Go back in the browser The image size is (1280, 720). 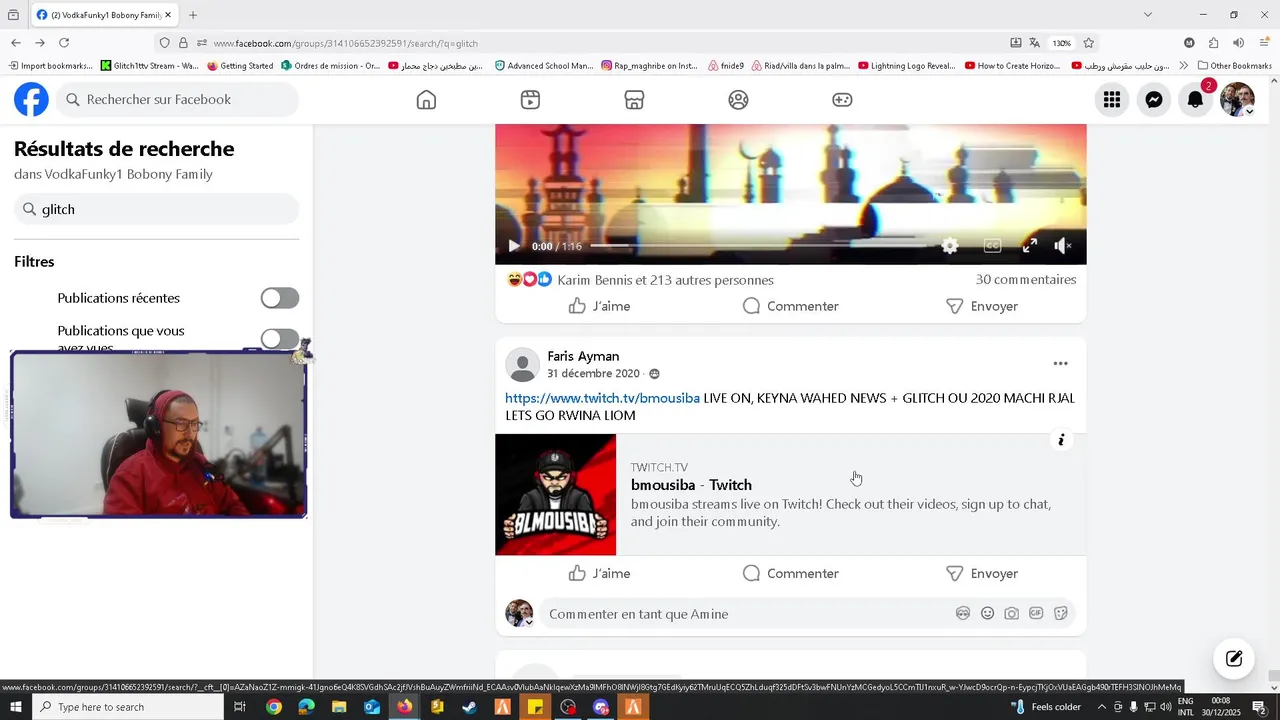tap(16, 43)
